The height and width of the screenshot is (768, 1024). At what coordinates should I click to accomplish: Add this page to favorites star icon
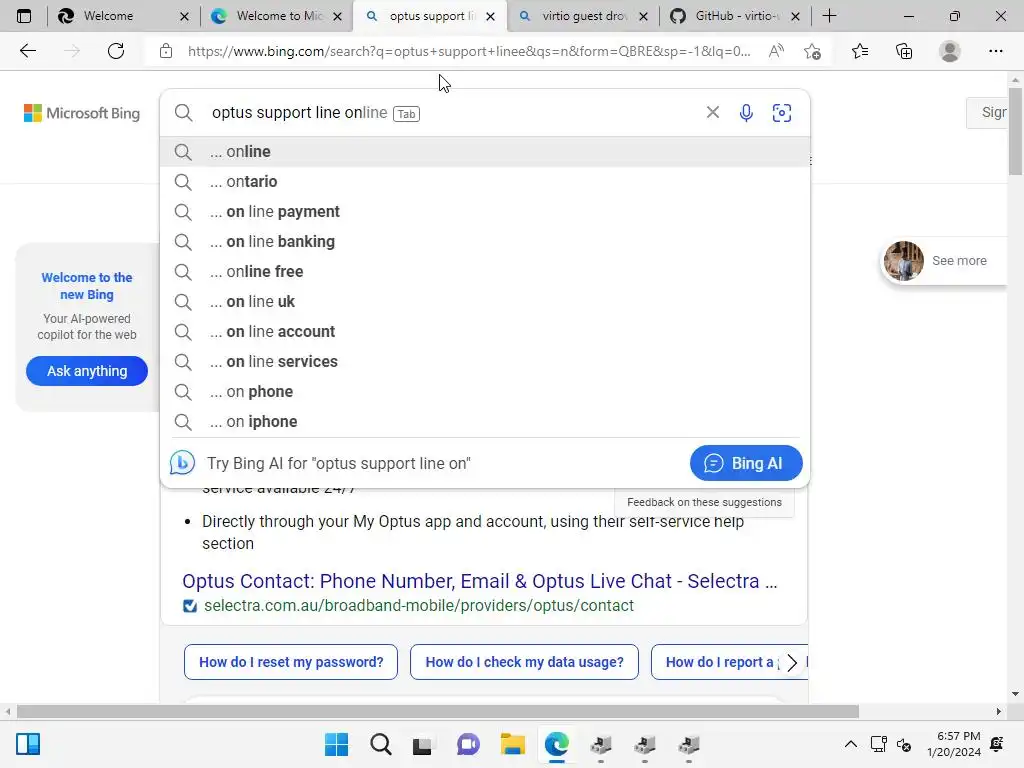pyautogui.click(x=812, y=51)
